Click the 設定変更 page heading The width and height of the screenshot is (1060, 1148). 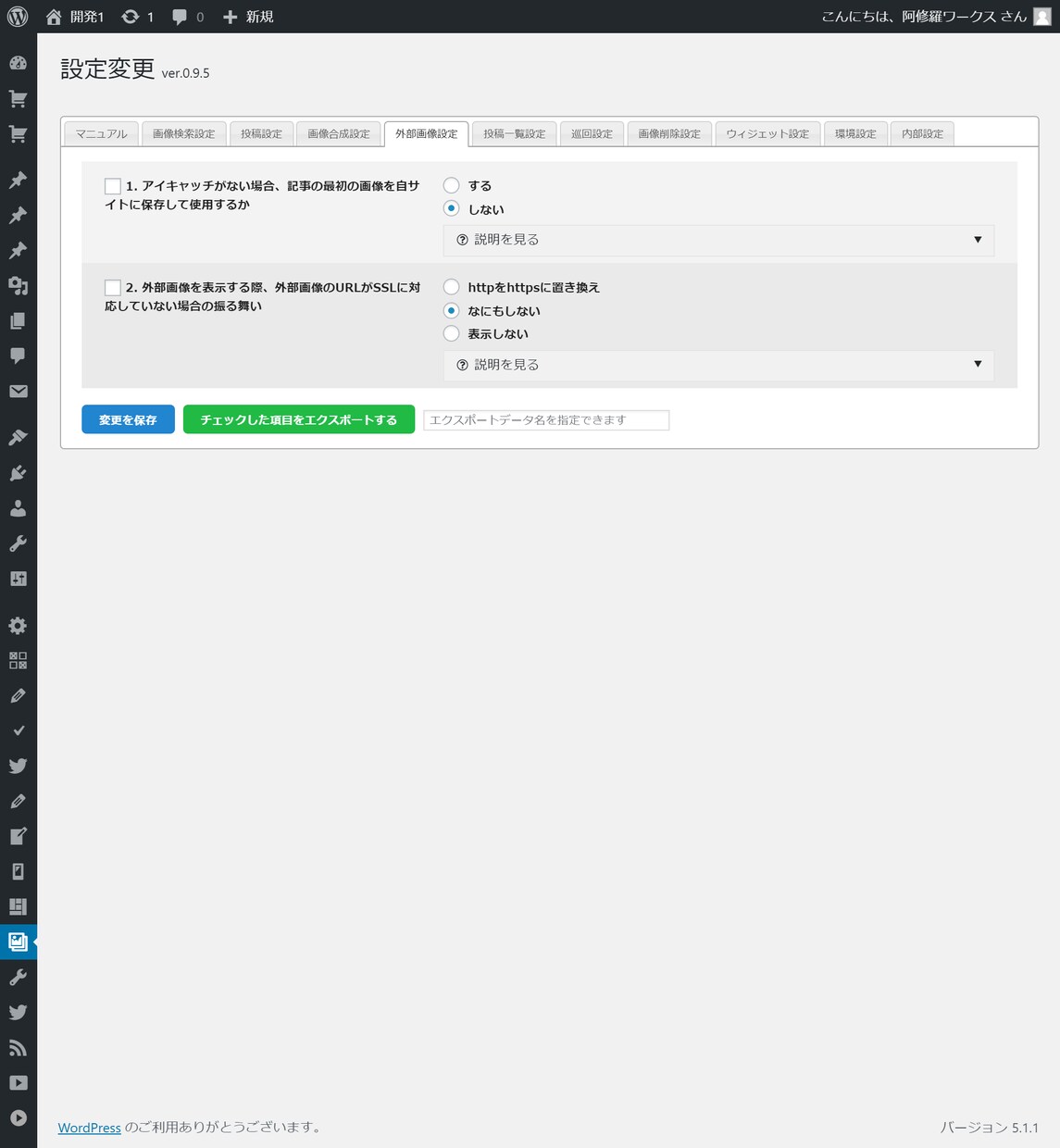(x=107, y=69)
